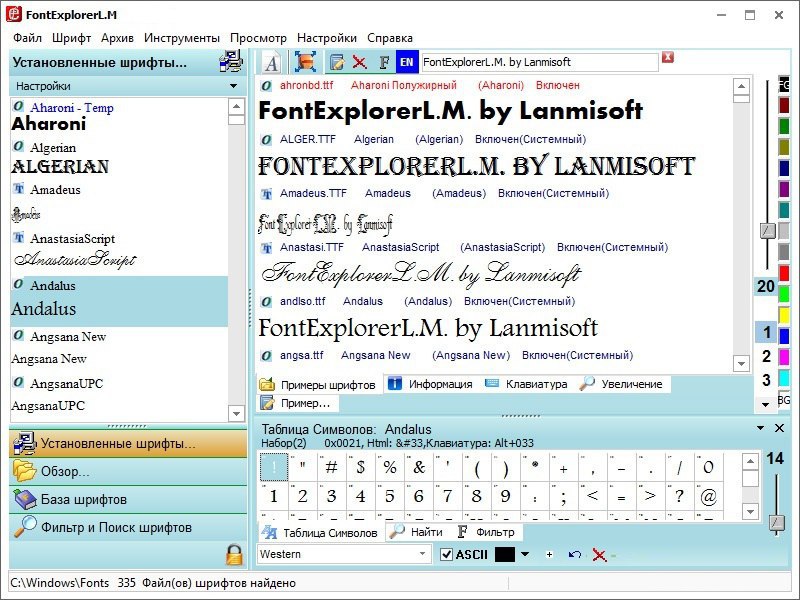The image size is (800, 600).
Task: Click the 'F' font toolbar icon
Action: tap(384, 62)
